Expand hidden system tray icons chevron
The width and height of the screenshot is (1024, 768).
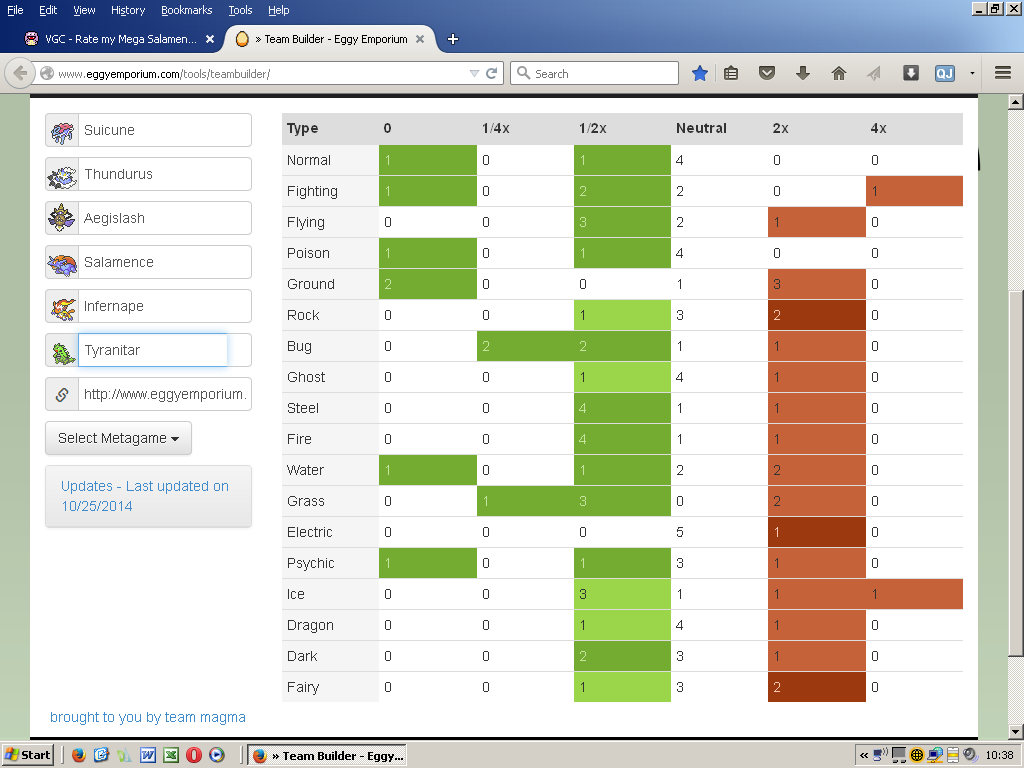(x=864, y=755)
